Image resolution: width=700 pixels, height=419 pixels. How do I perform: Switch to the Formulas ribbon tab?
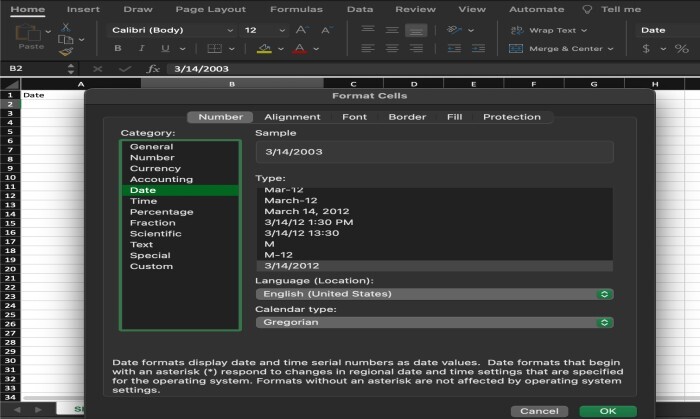pos(296,9)
